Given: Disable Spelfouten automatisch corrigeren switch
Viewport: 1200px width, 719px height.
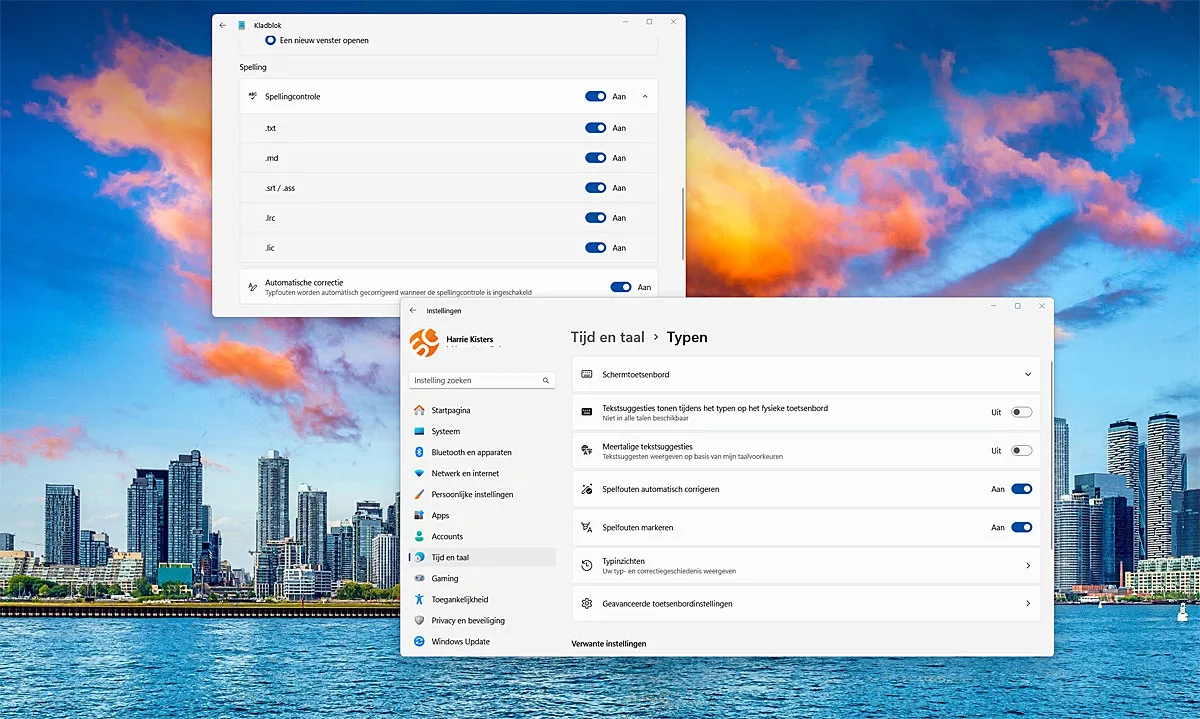Looking at the screenshot, I should 1021,489.
